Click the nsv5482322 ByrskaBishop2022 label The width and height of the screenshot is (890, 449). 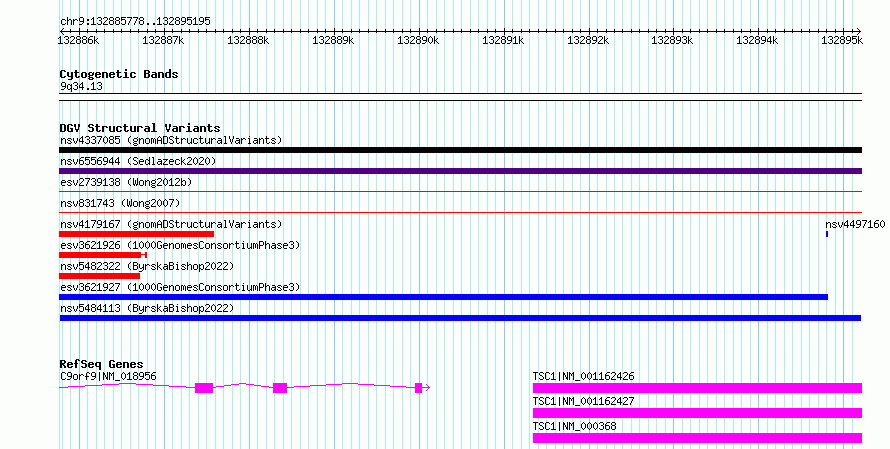[x=147, y=266]
